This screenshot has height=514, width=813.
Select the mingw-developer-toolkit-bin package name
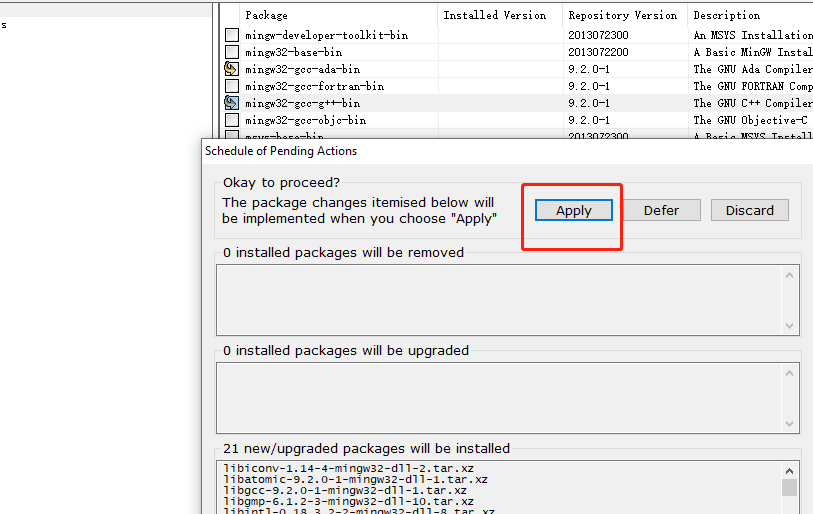(x=327, y=35)
